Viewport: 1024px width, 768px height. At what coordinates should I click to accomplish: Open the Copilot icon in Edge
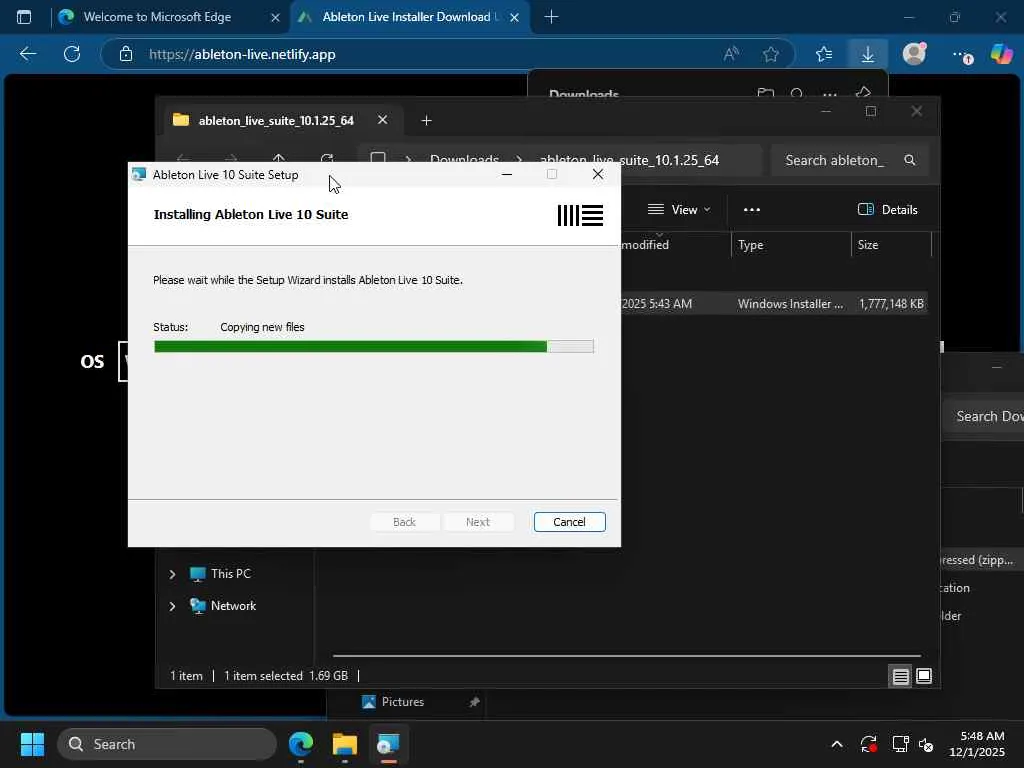coord(1001,54)
